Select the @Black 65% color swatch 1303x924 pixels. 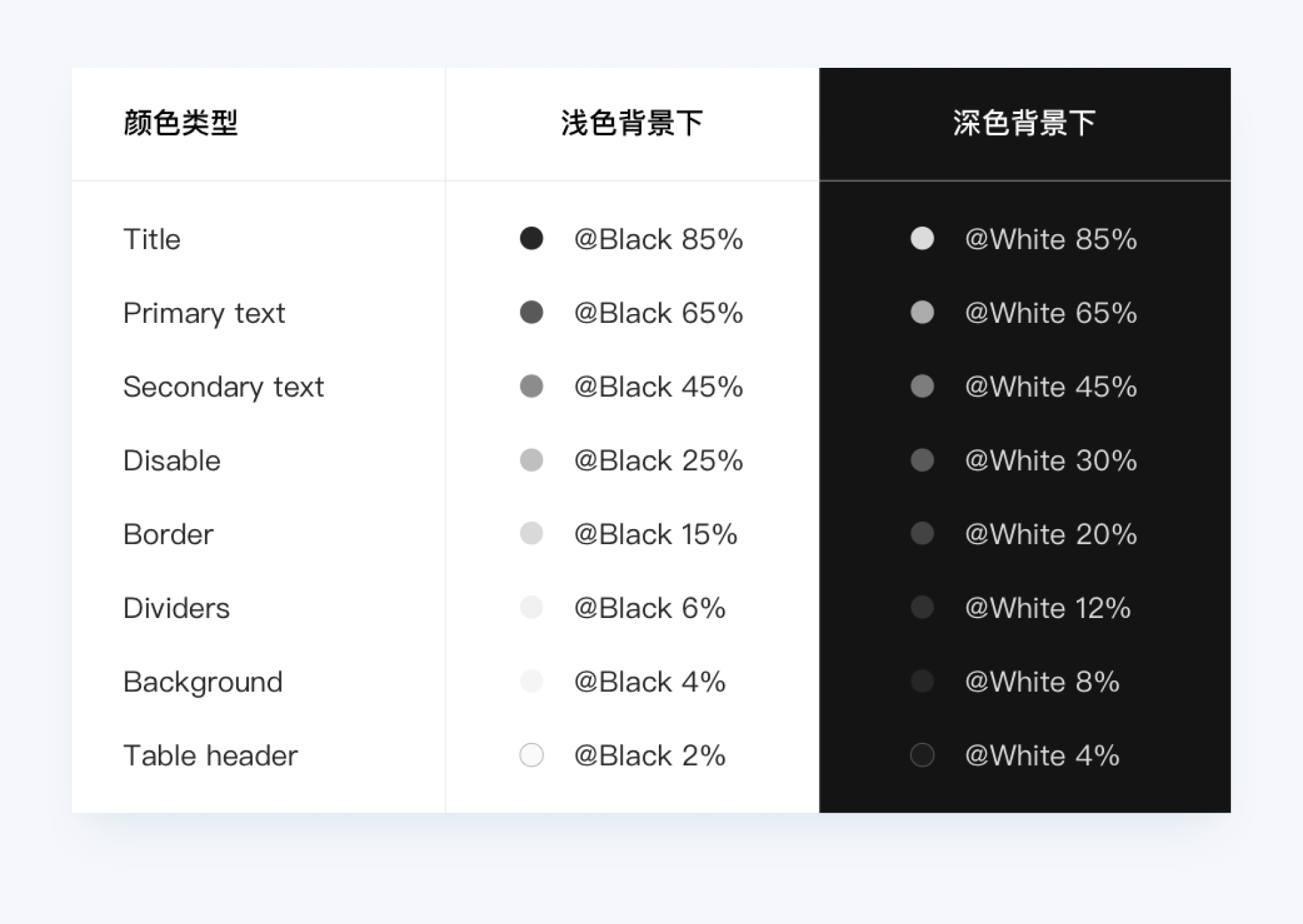tap(531, 313)
